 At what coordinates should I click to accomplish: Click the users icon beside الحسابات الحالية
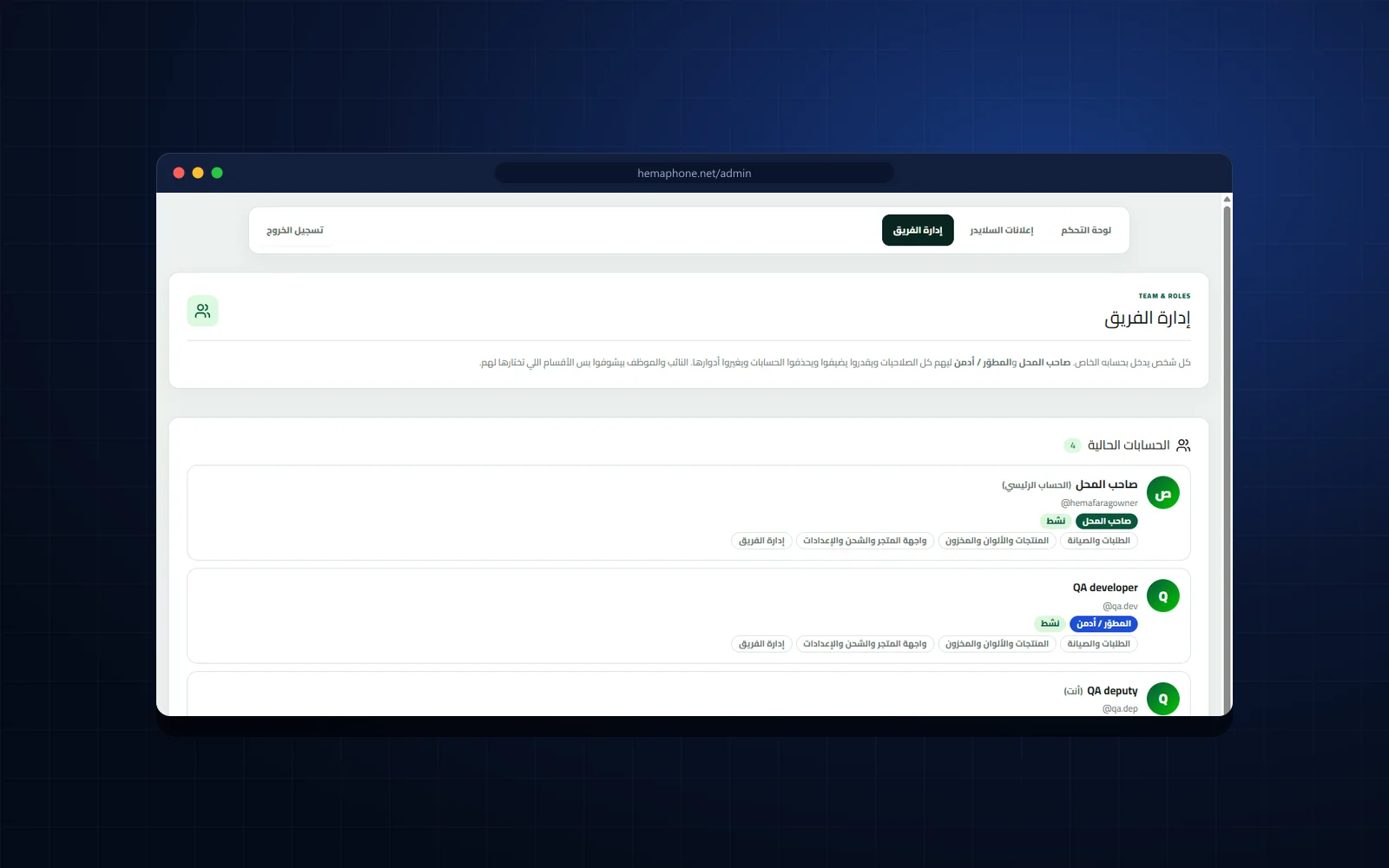1183,445
